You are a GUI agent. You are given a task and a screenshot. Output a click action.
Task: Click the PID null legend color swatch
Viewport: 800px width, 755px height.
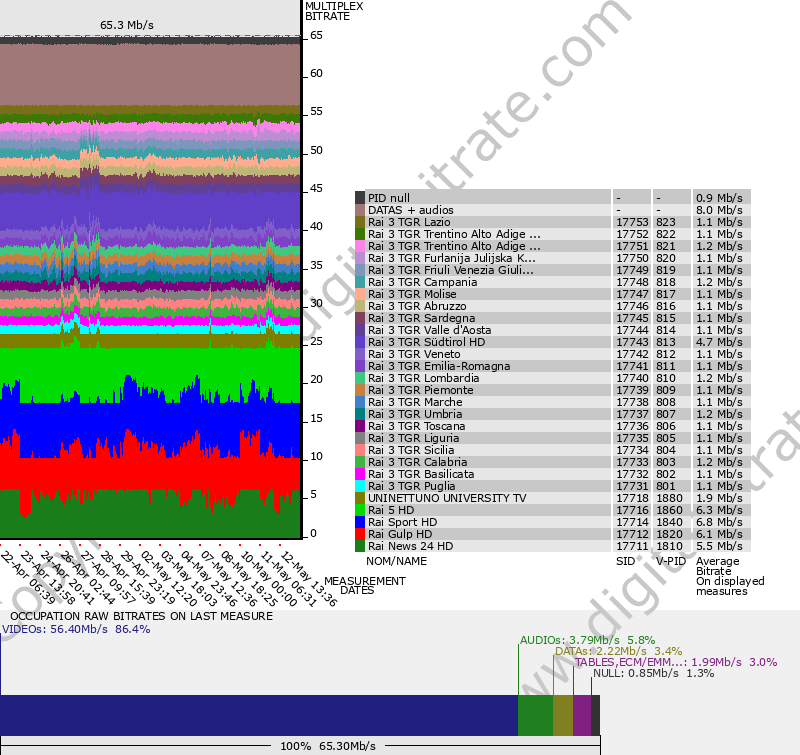tap(360, 198)
